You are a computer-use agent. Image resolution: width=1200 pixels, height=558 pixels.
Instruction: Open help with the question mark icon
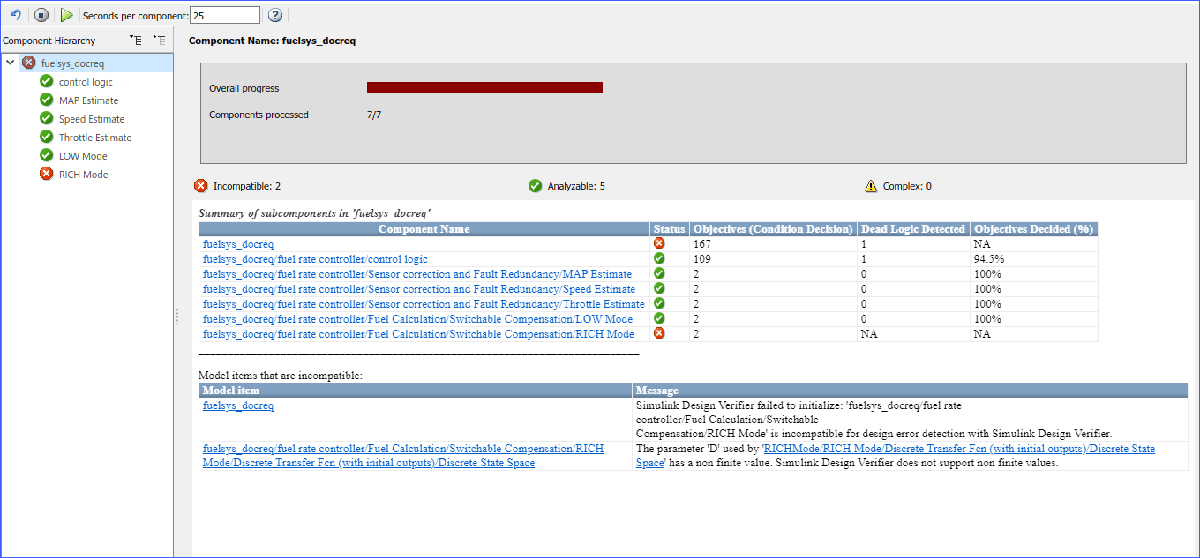click(x=275, y=15)
